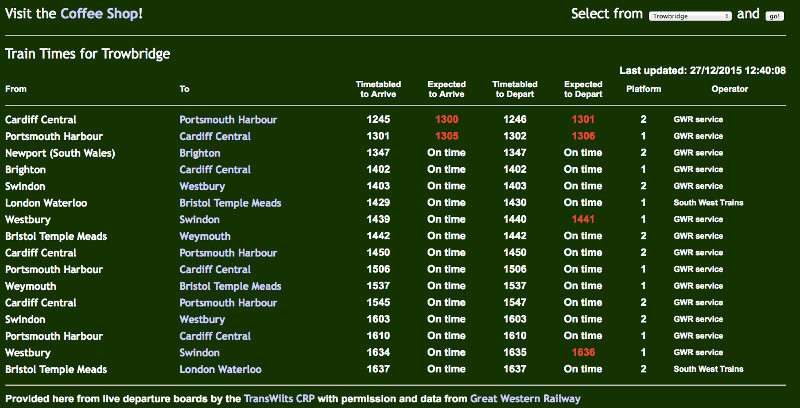The height and width of the screenshot is (408, 800).
Task: Choose Swindon destination for the 1439 arrival
Action: tap(200, 219)
